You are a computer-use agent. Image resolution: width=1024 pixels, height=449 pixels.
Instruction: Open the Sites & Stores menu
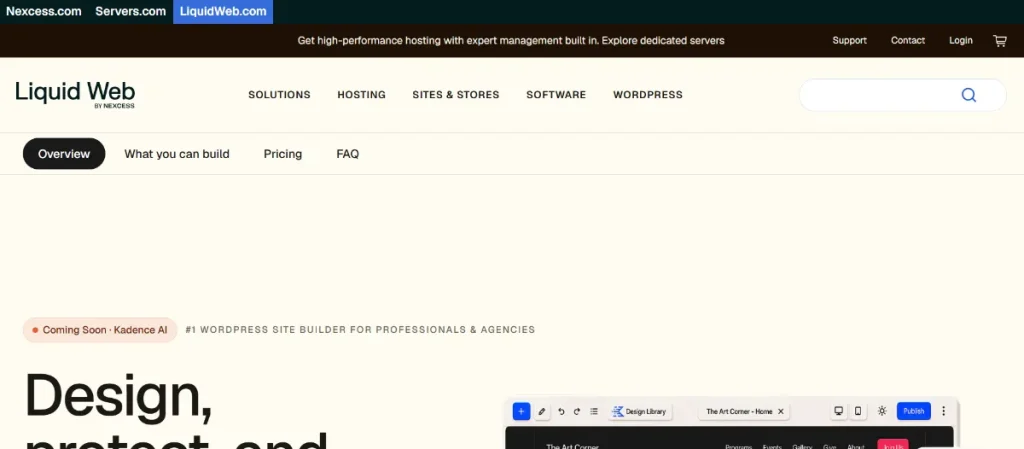pos(456,95)
